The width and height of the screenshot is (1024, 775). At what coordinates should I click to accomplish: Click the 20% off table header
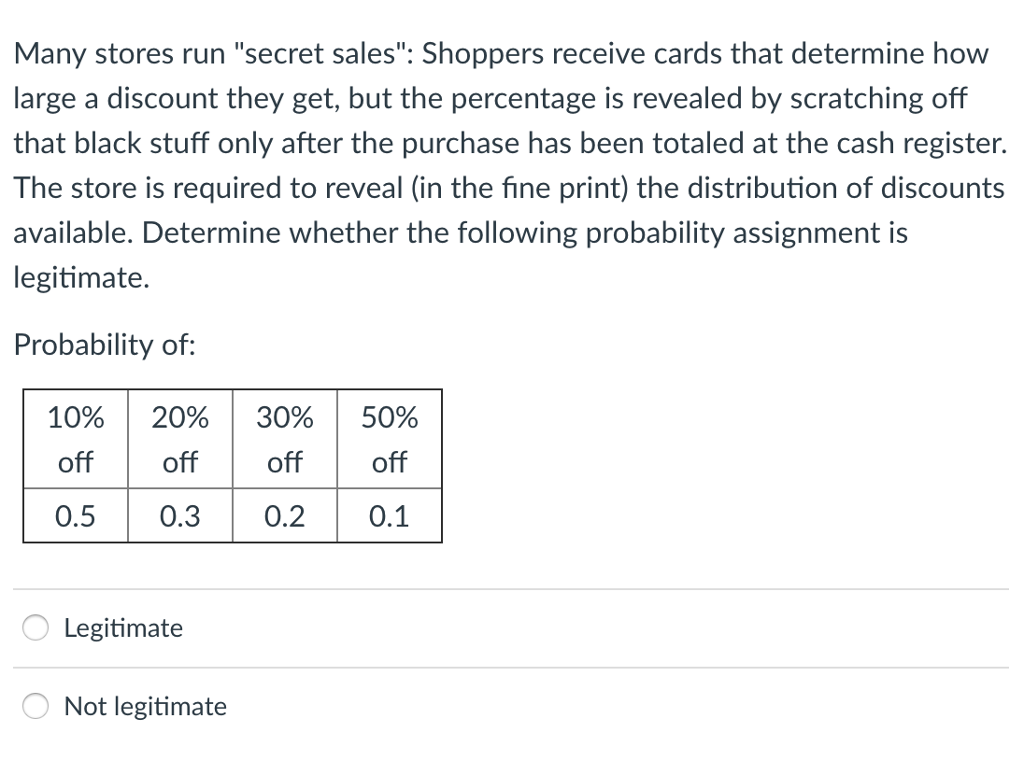(180, 438)
